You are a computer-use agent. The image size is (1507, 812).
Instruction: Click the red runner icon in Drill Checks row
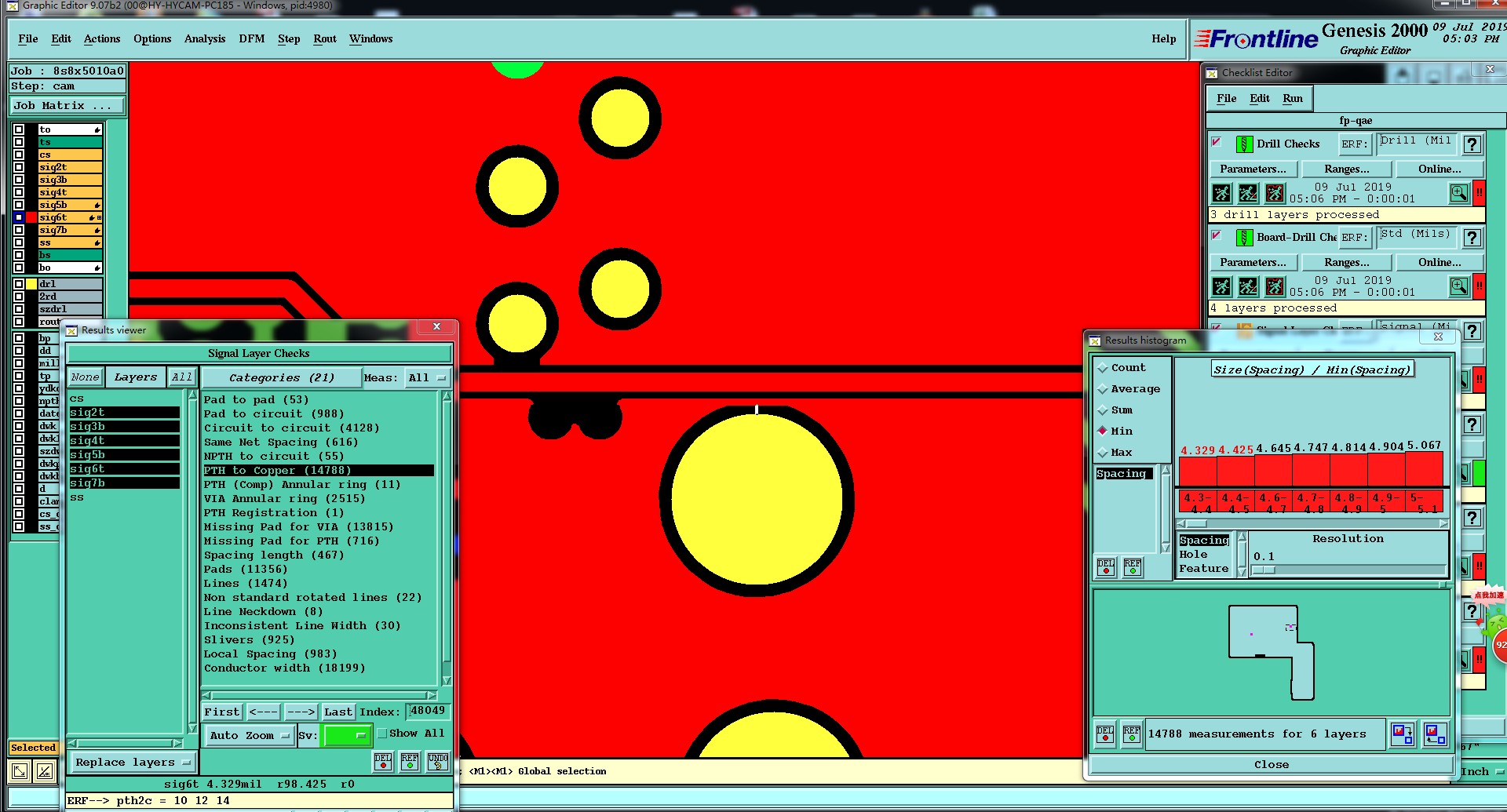coord(1275,193)
